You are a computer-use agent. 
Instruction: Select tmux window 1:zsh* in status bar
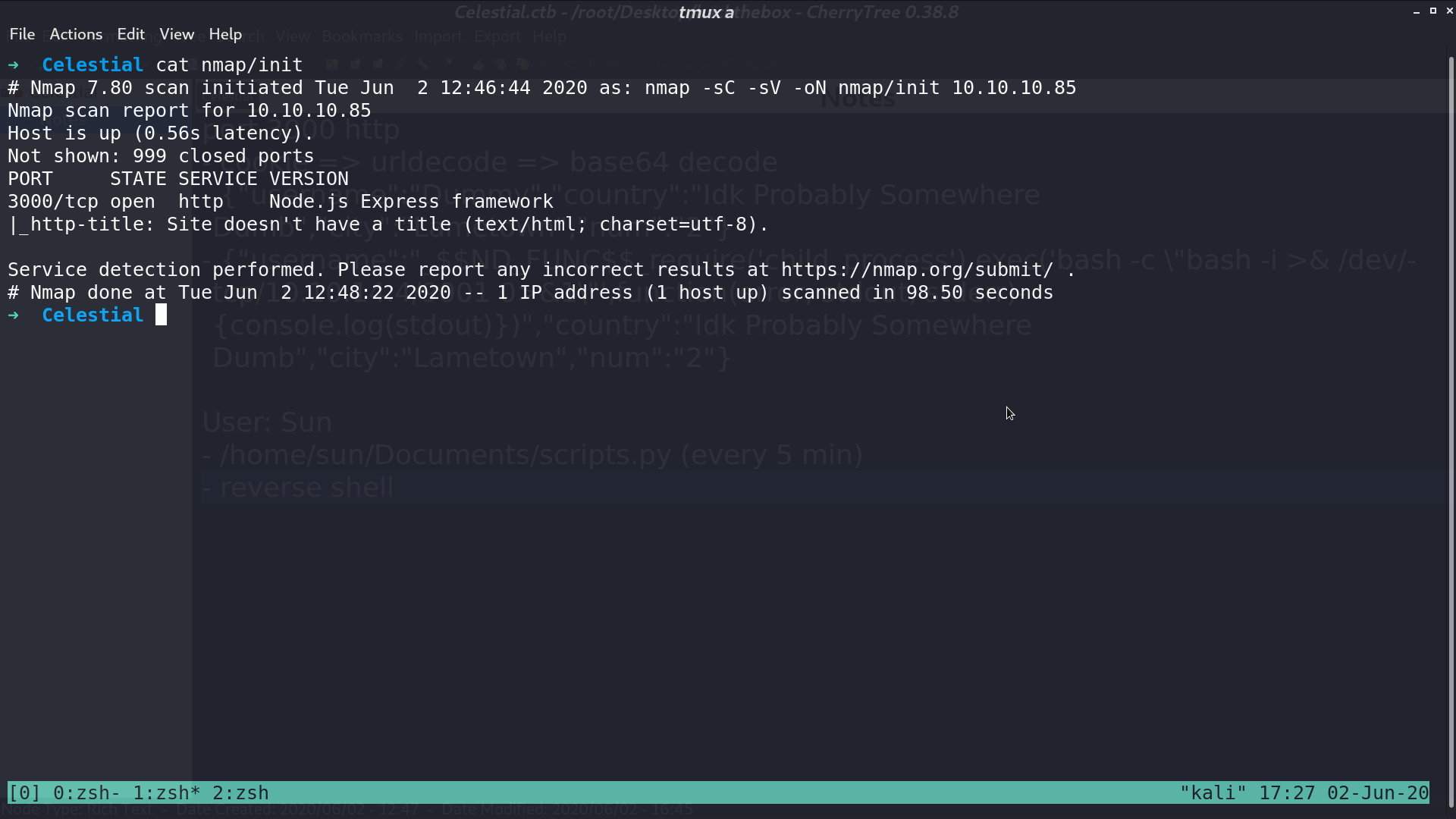click(167, 793)
